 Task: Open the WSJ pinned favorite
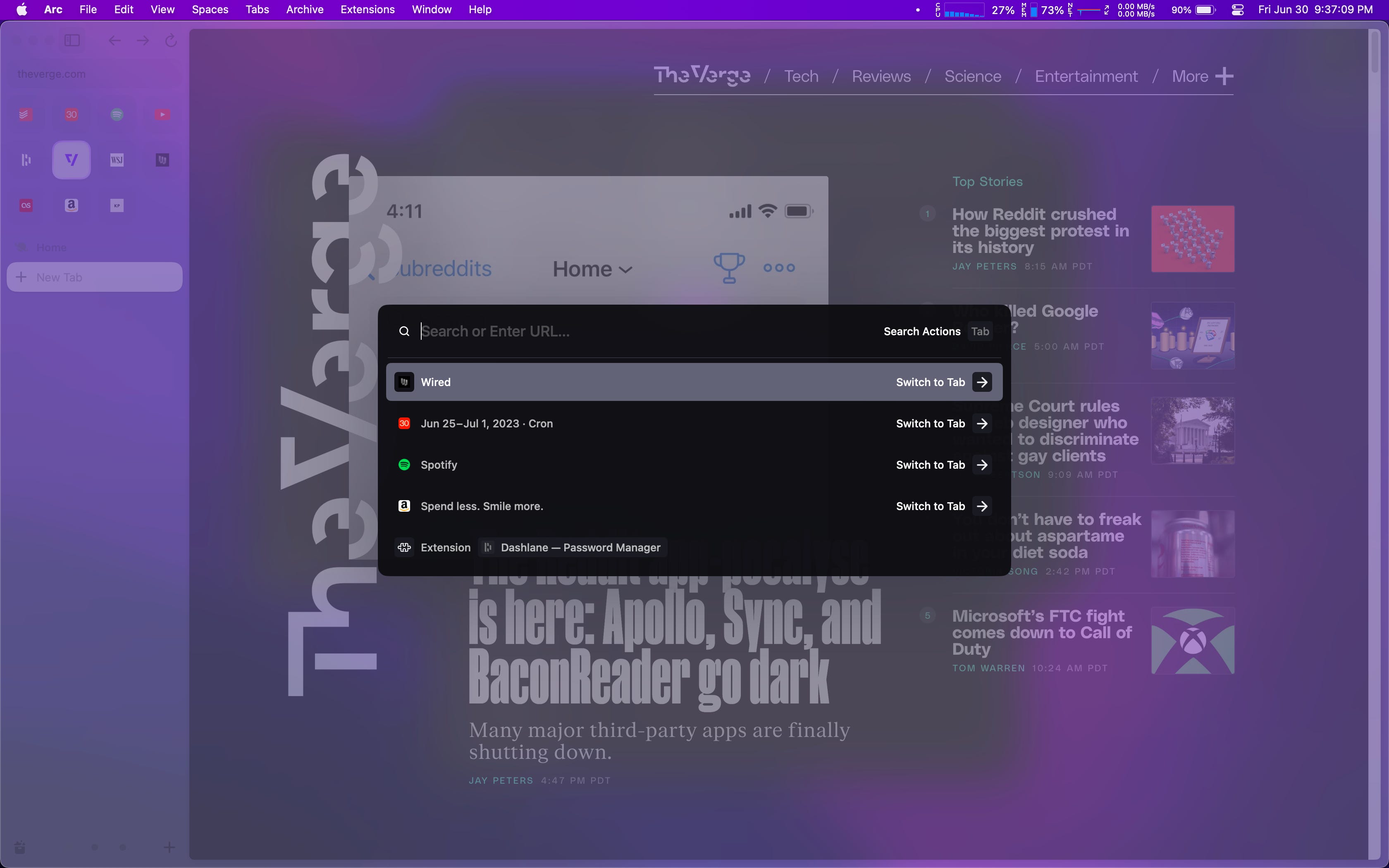pos(117,160)
